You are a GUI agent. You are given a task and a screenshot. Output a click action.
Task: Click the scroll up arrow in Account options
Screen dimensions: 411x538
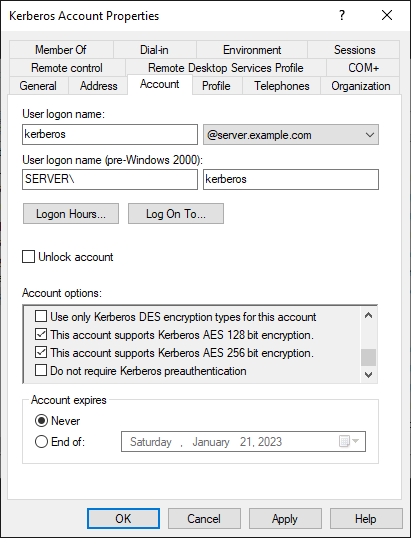point(368,315)
